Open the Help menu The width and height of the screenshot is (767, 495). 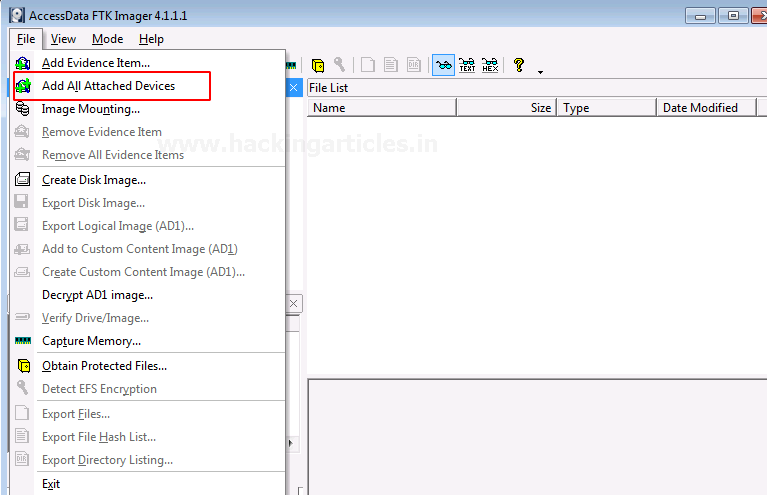point(151,39)
